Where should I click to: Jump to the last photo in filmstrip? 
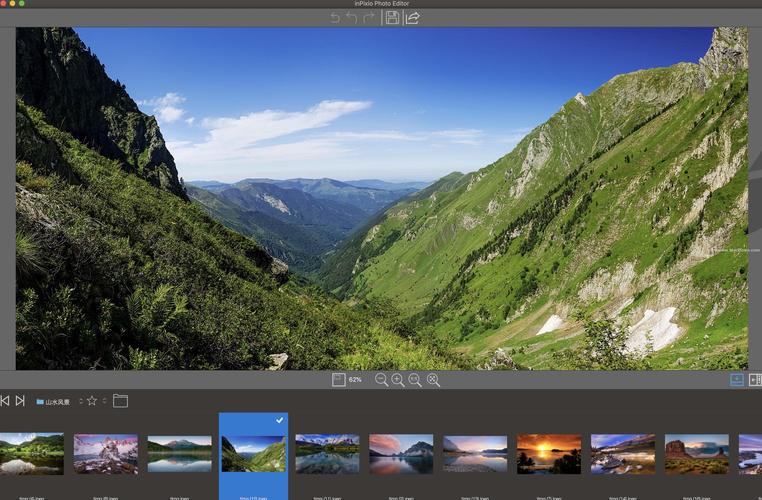tap(20, 401)
